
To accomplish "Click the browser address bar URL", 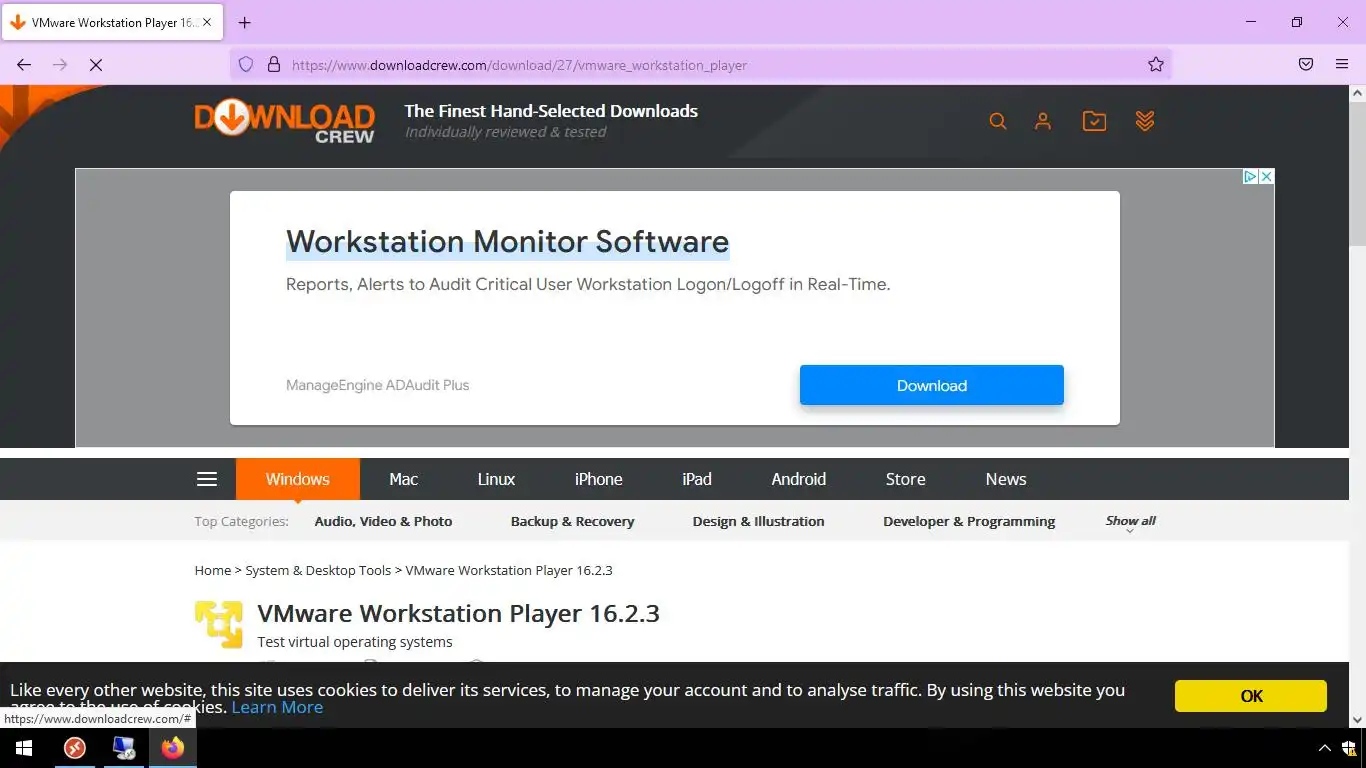I will tap(520, 65).
